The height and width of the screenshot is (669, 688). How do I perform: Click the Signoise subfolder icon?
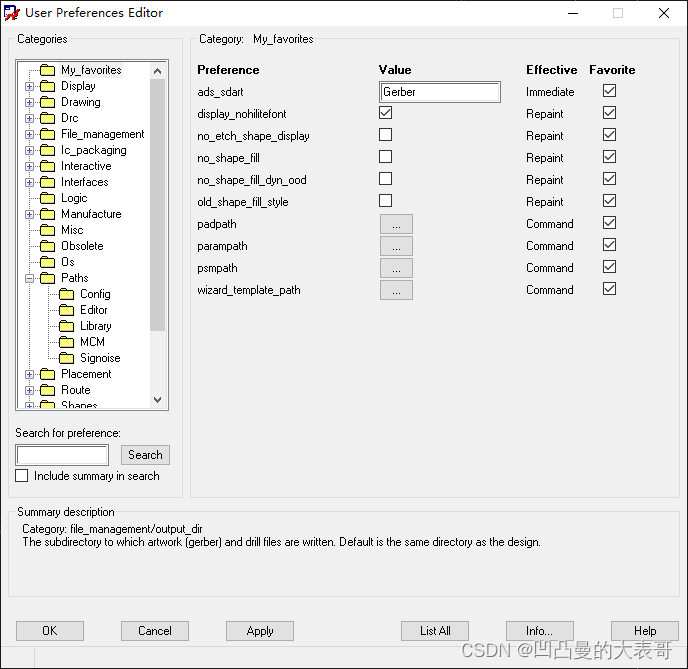66,358
